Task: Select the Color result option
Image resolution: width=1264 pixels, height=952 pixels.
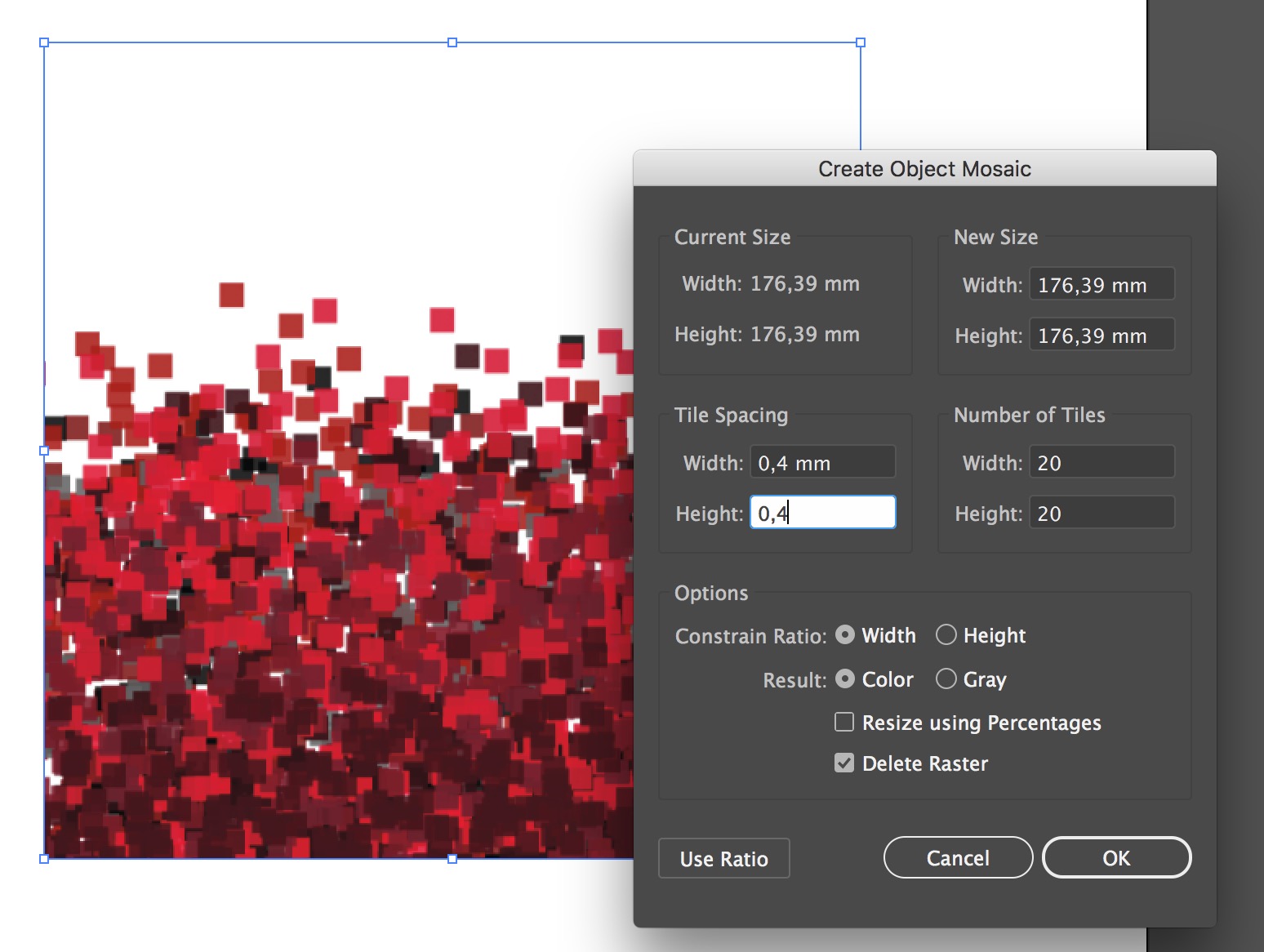Action: 845,678
